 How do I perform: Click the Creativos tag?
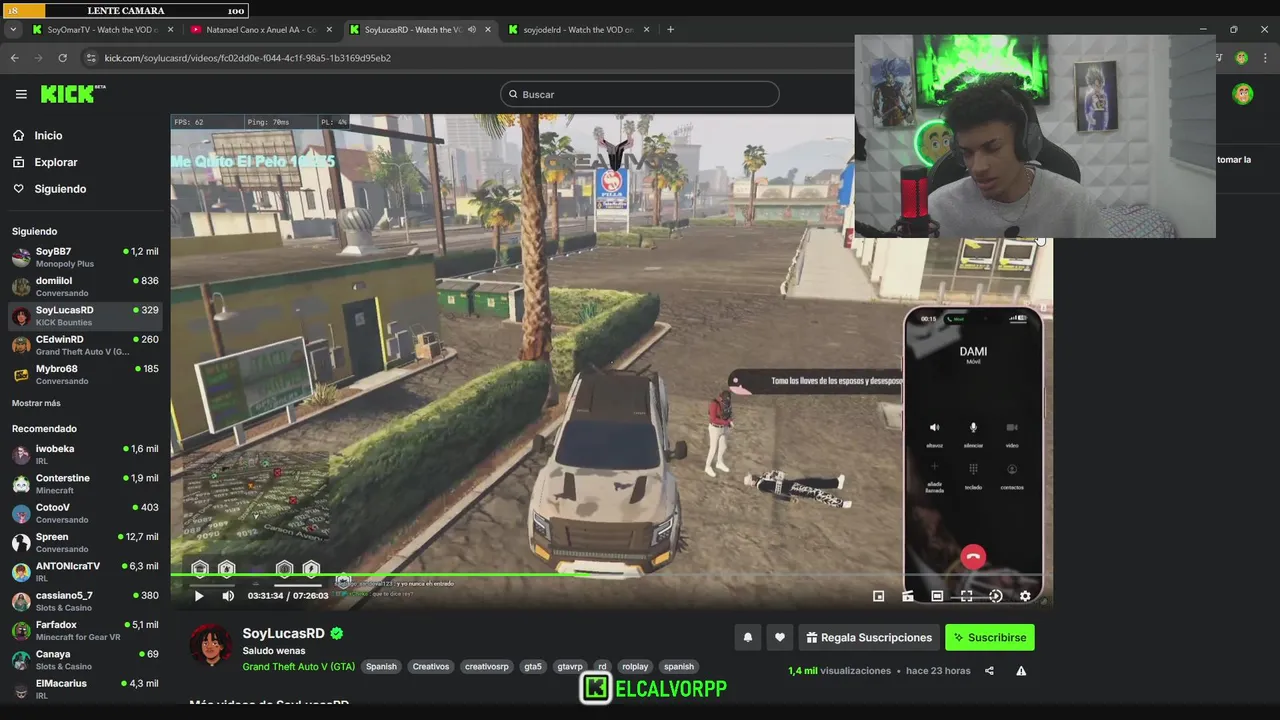tap(431, 666)
